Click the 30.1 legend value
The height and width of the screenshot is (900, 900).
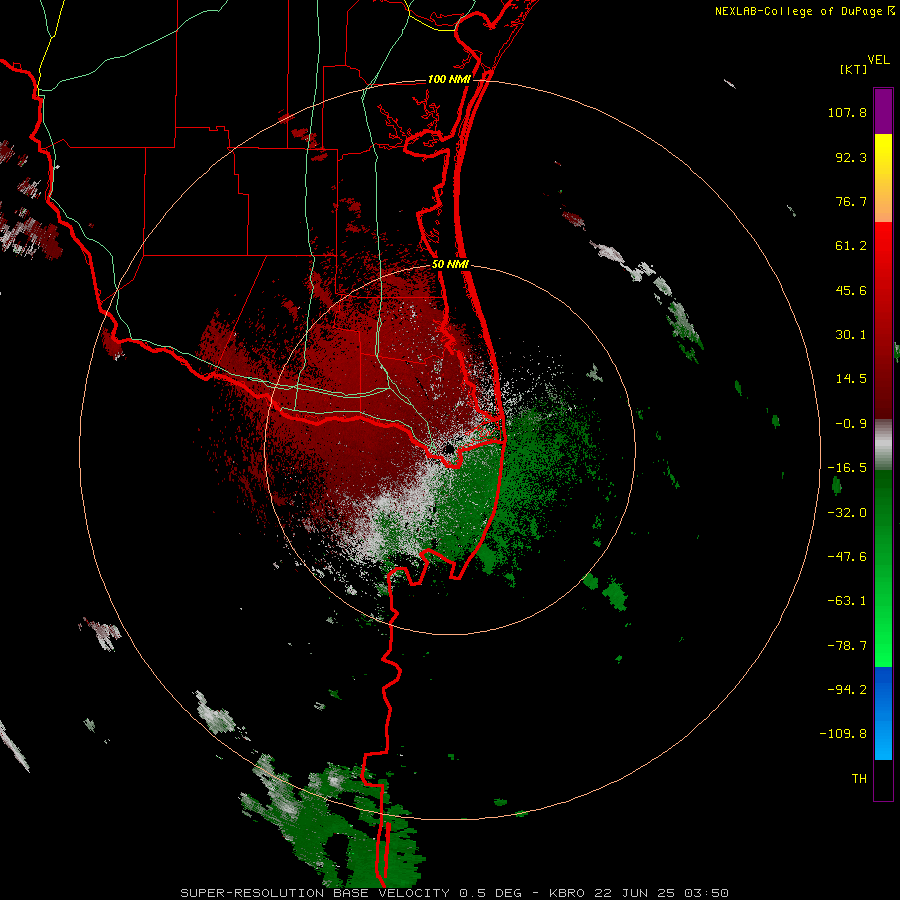pos(851,335)
